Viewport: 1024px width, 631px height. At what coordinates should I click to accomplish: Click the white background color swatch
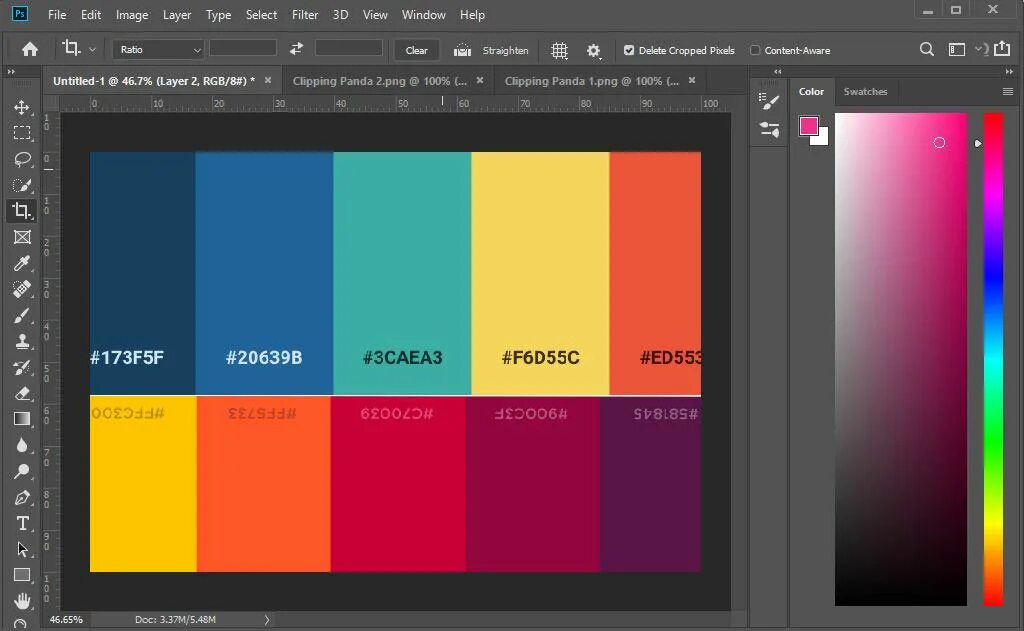coord(822,138)
